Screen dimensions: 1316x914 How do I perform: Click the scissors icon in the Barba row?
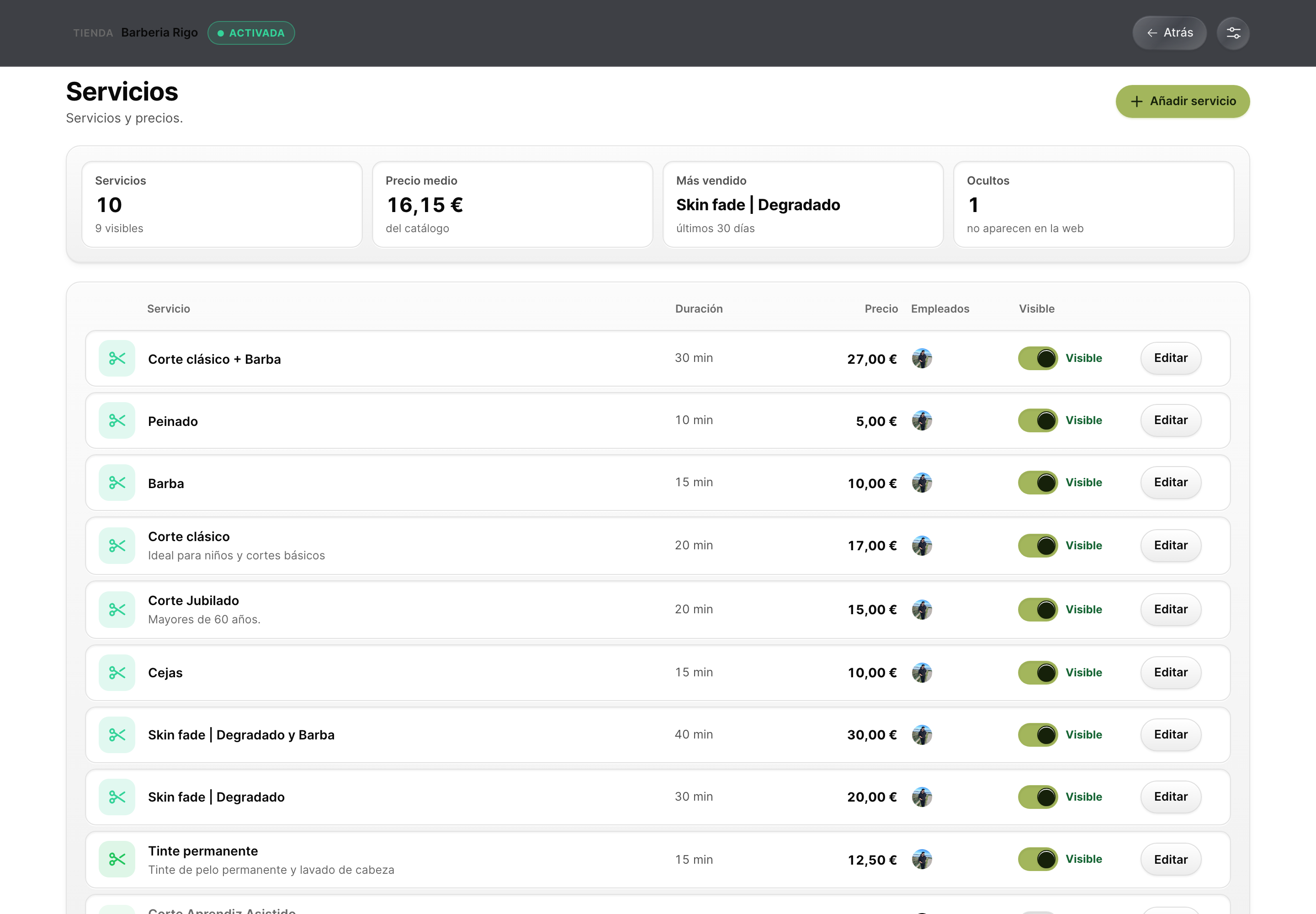117,483
